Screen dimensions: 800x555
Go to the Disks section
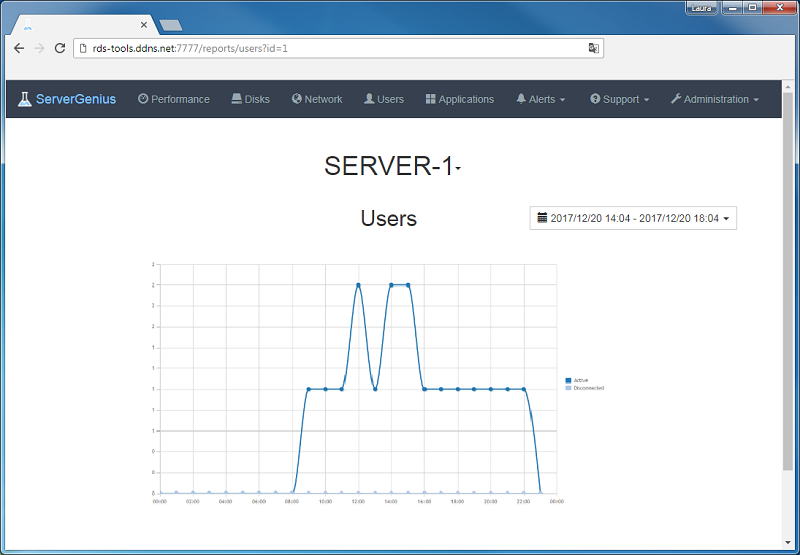pos(250,99)
